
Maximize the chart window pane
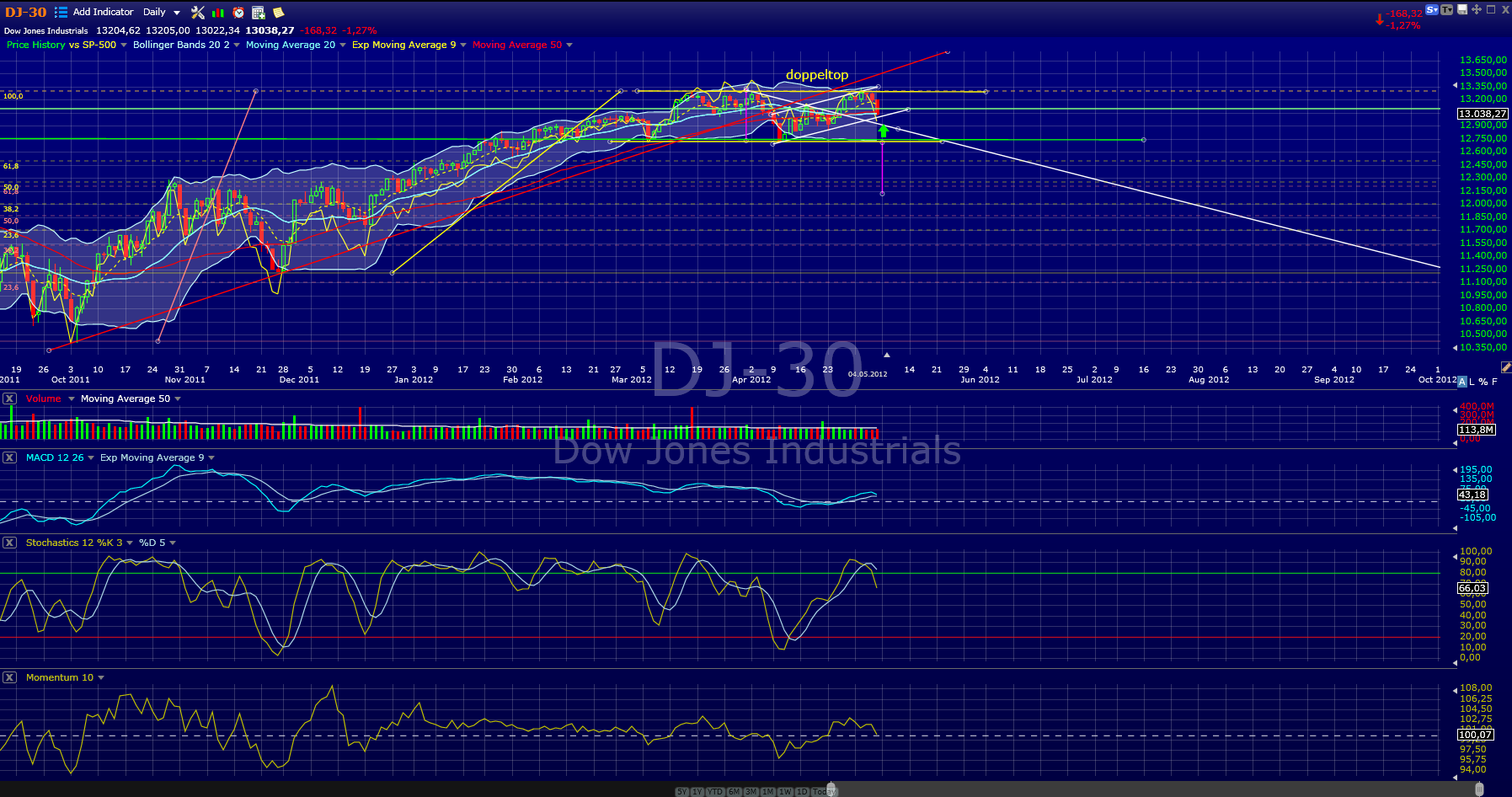coord(1491,9)
